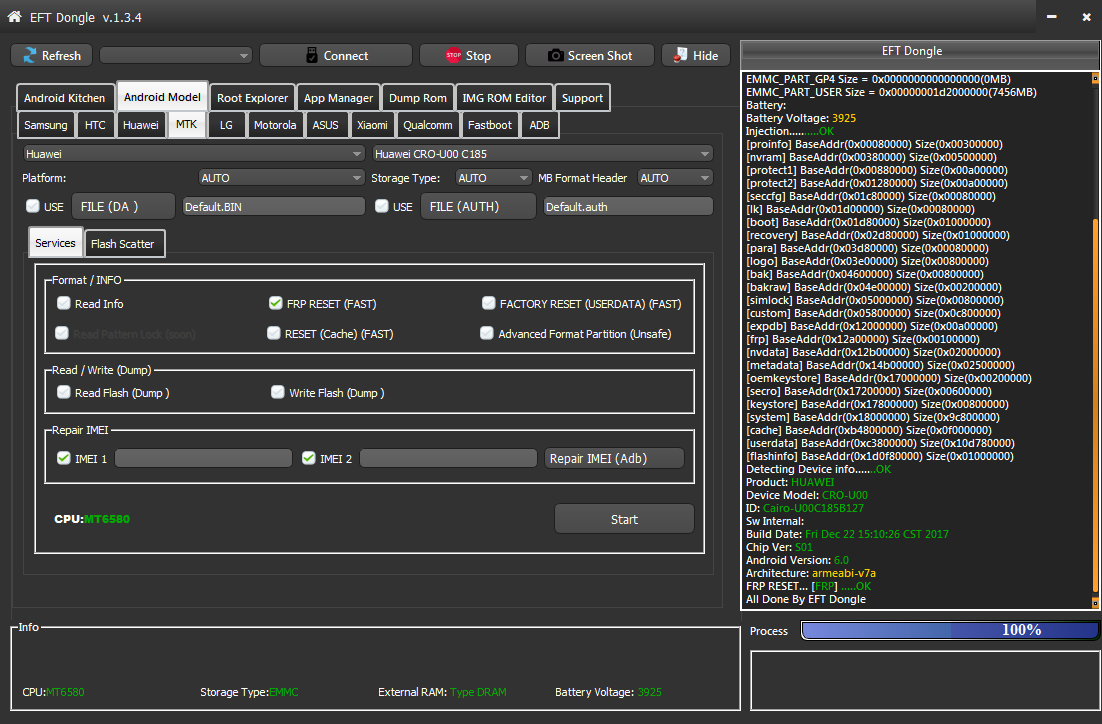Toggle the IMEI 1 checkbox

(63, 458)
